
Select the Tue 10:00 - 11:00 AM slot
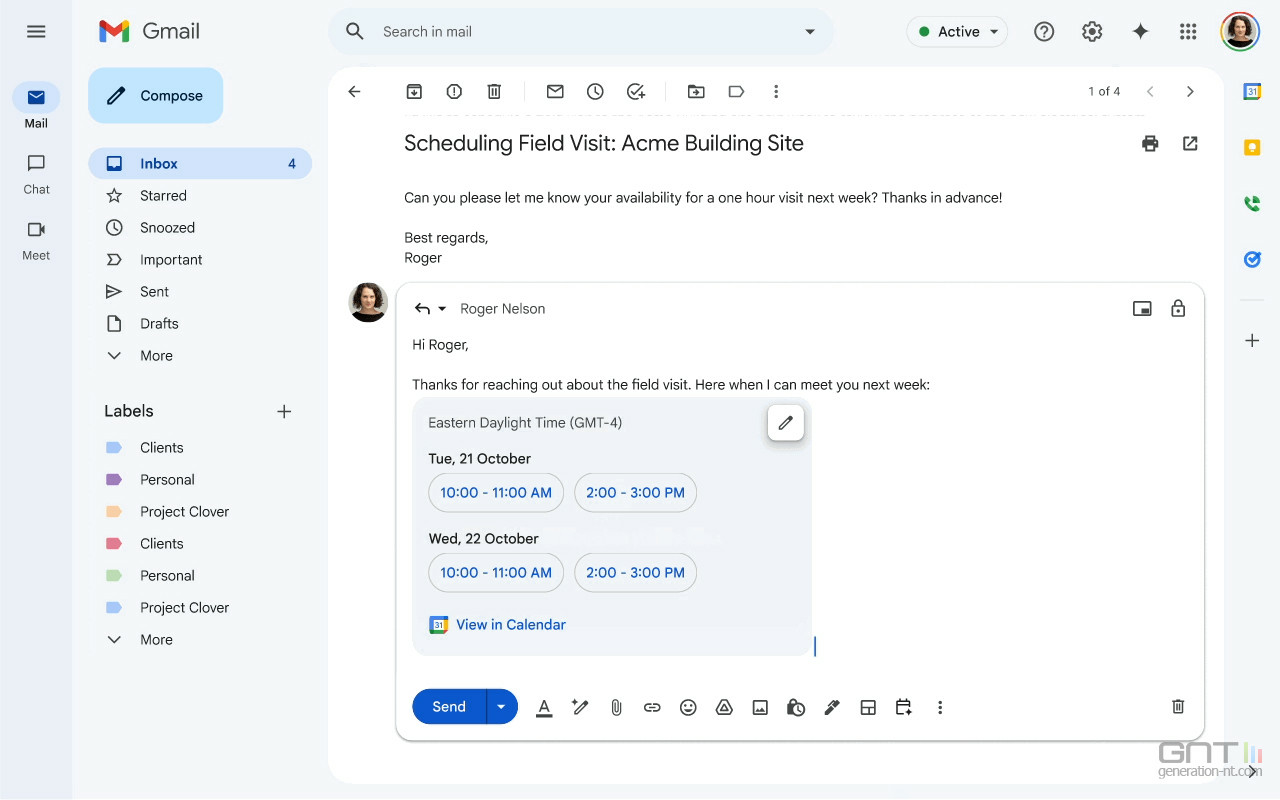pyautogui.click(x=496, y=492)
